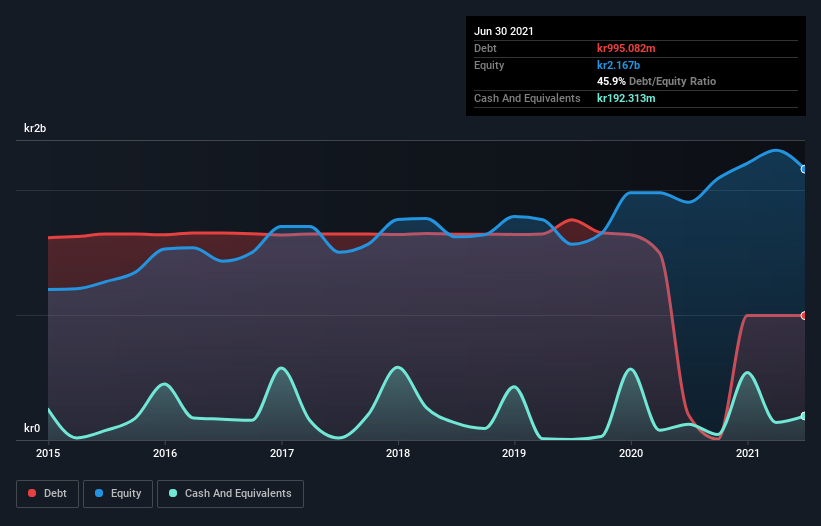Screen dimensions: 821x526
Task: Select the Debt endpoint marker on red line
Action: tap(804, 316)
